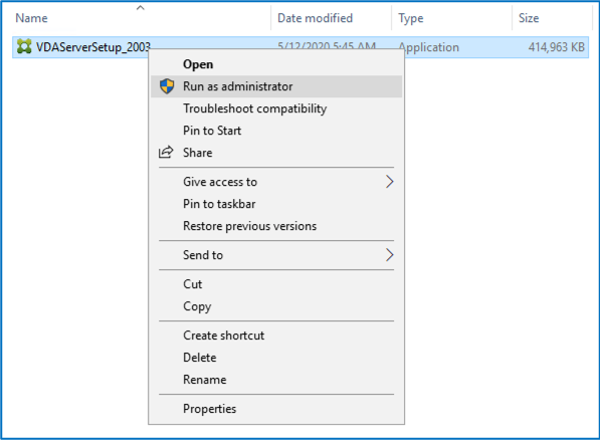Image resolution: width=600 pixels, height=440 pixels.
Task: Click Pin to taskbar entry
Action: point(219,204)
